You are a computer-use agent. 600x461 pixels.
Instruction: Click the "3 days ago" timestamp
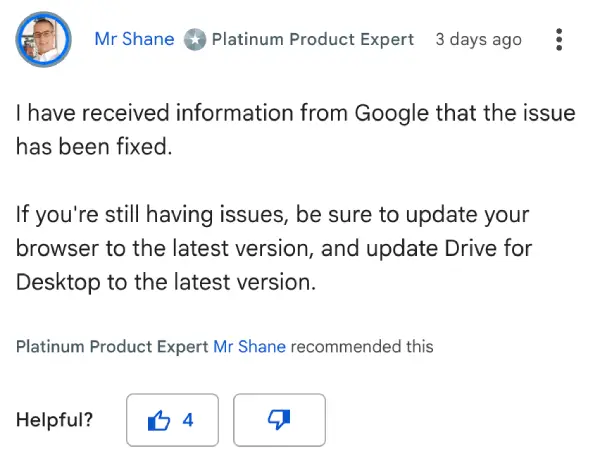478,39
